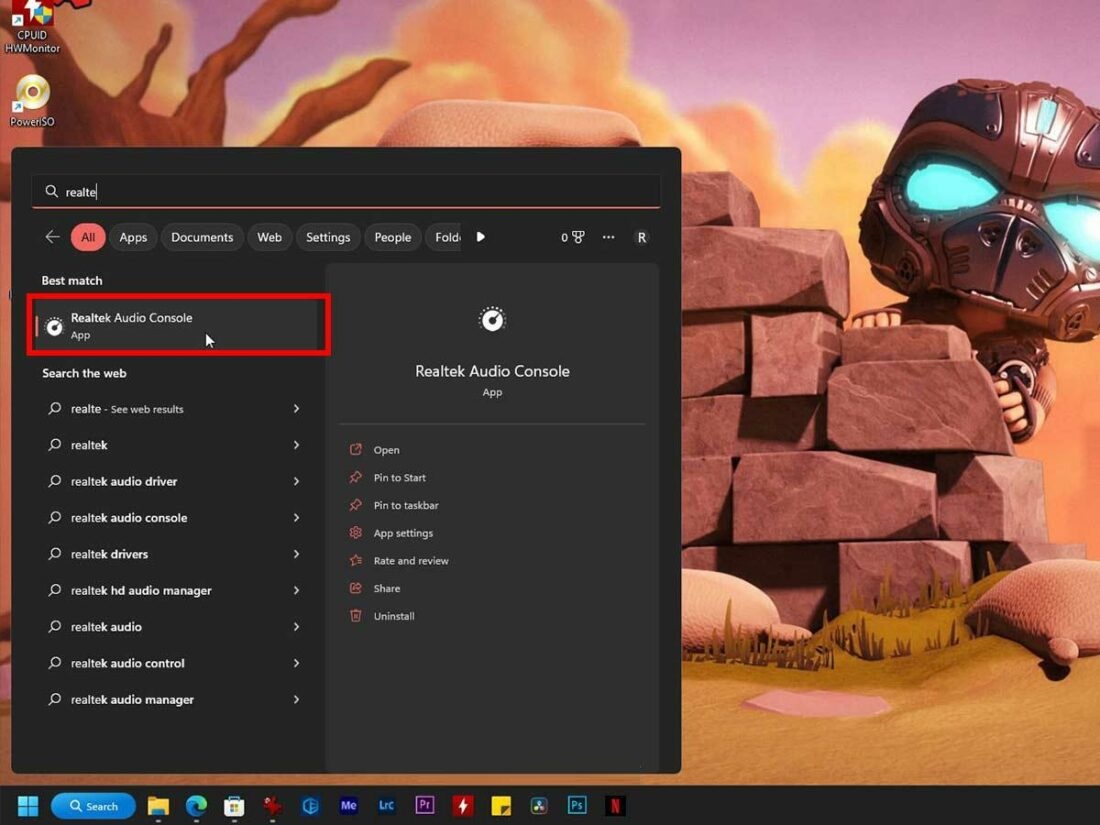Viewport: 1100px width, 825px height.
Task: Launch Adobe Premiere Pro from the taskbar
Action: (424, 805)
